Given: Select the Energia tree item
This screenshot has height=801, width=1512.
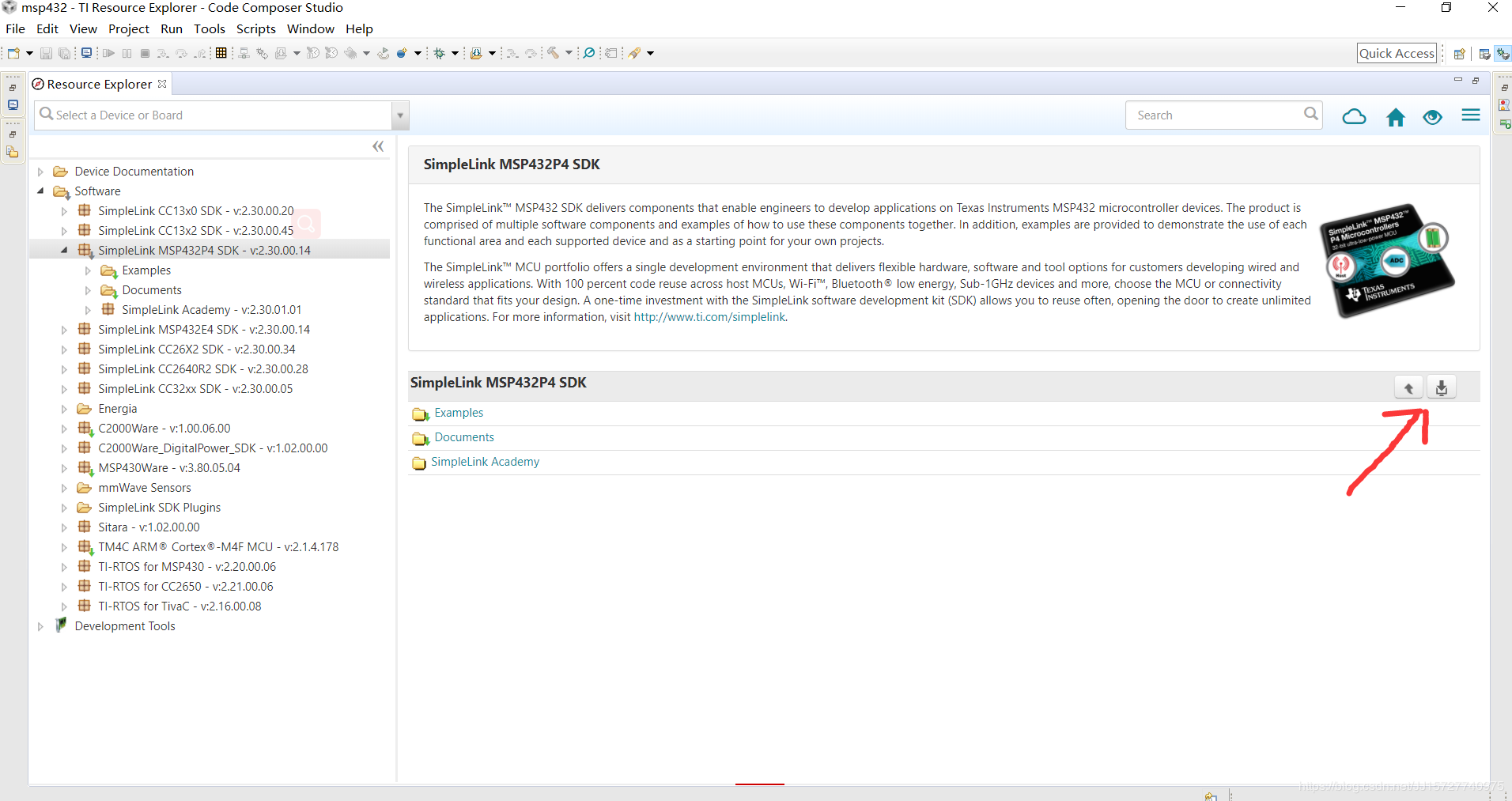Looking at the screenshot, I should tap(118, 409).
